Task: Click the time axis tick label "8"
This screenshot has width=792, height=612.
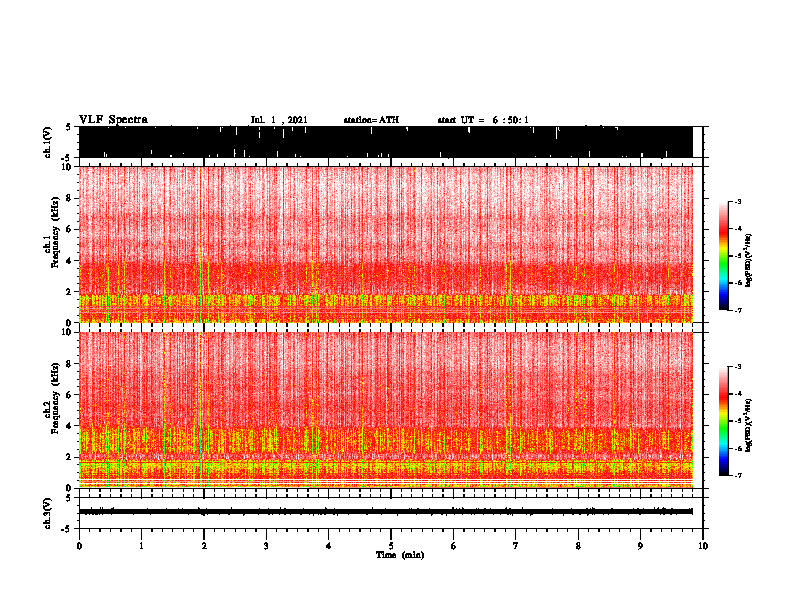Action: tap(578, 546)
